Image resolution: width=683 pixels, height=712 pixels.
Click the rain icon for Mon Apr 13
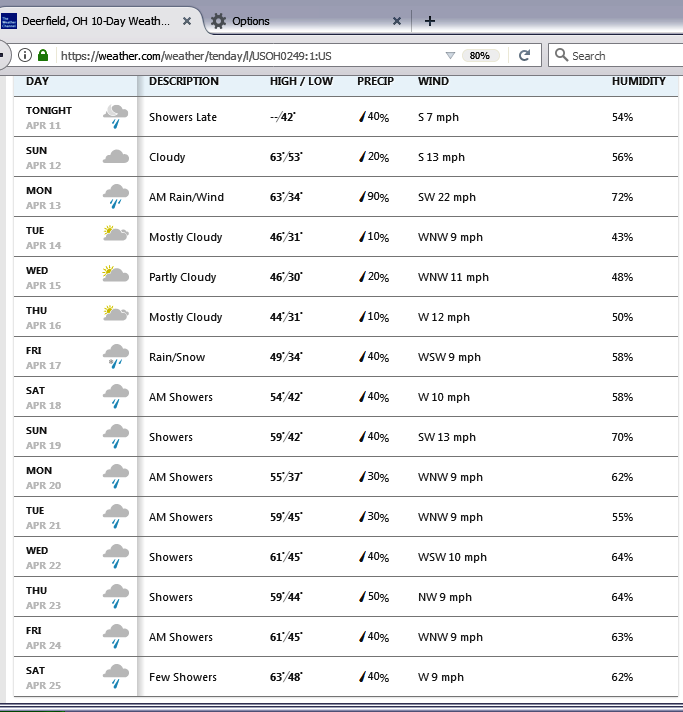[x=115, y=196]
